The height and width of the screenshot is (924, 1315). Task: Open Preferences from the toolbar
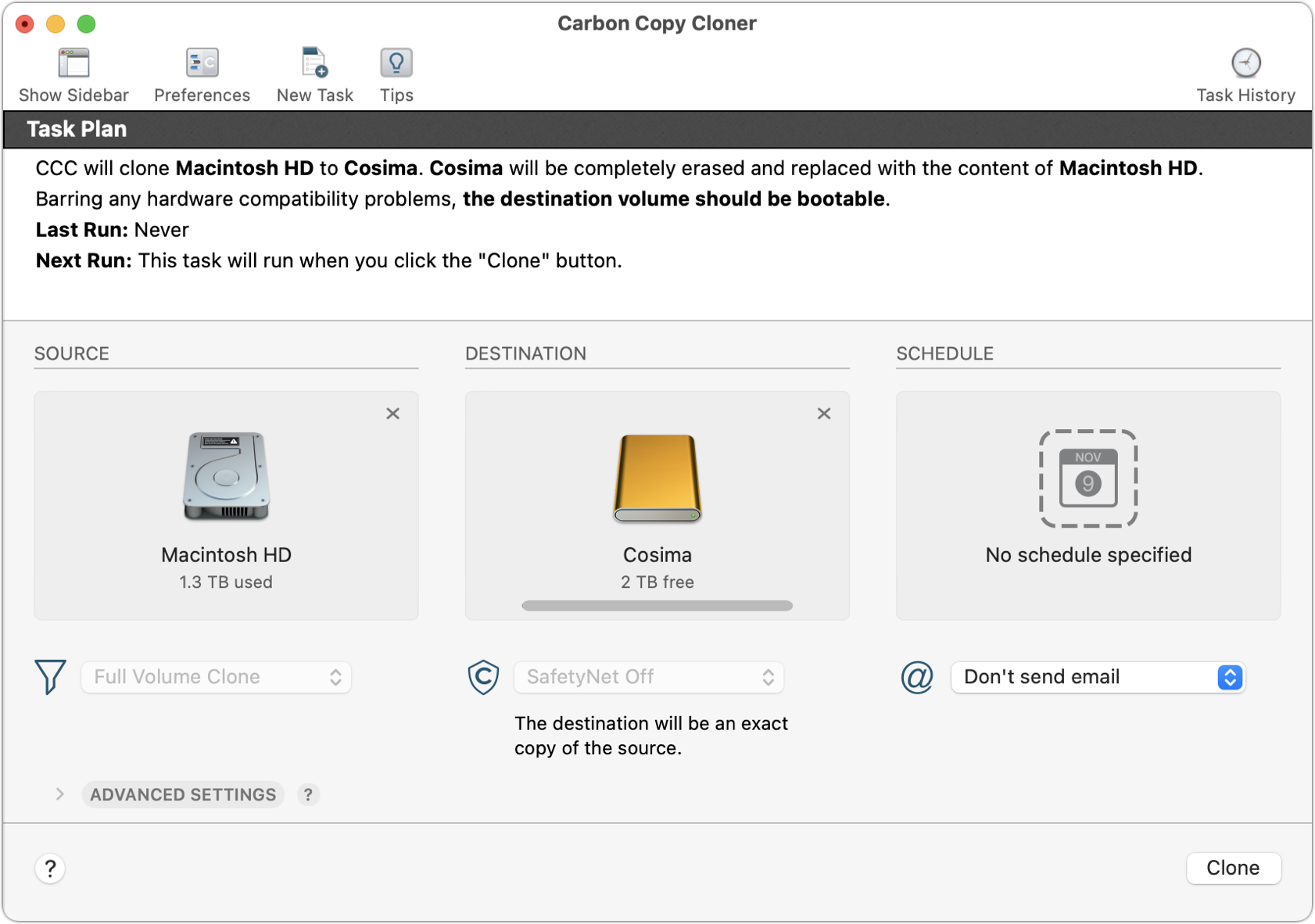click(x=202, y=63)
